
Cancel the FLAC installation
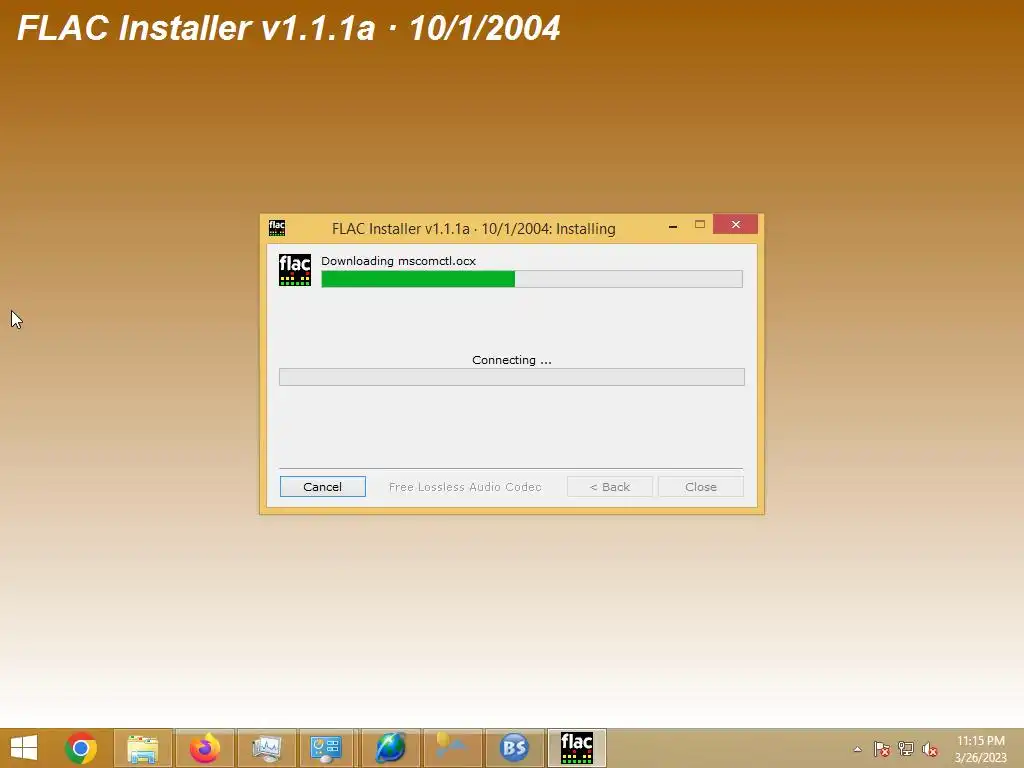click(323, 487)
